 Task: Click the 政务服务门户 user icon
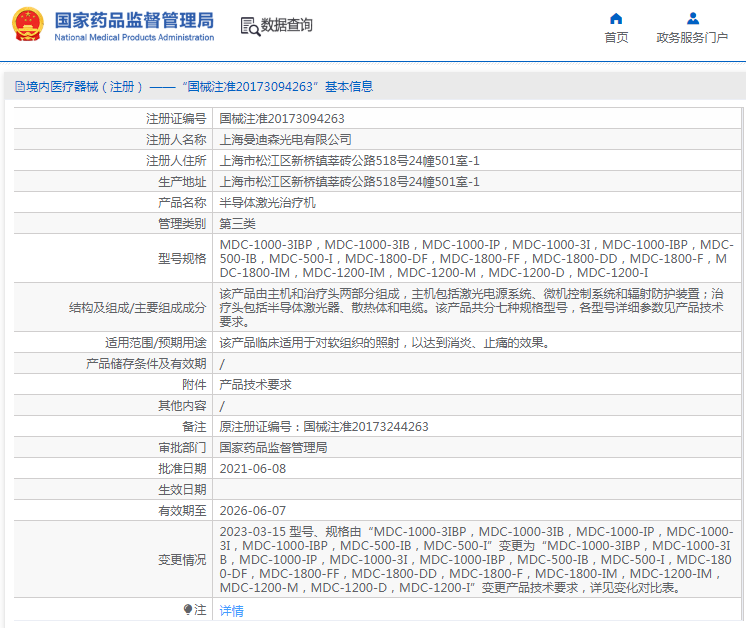click(x=693, y=19)
